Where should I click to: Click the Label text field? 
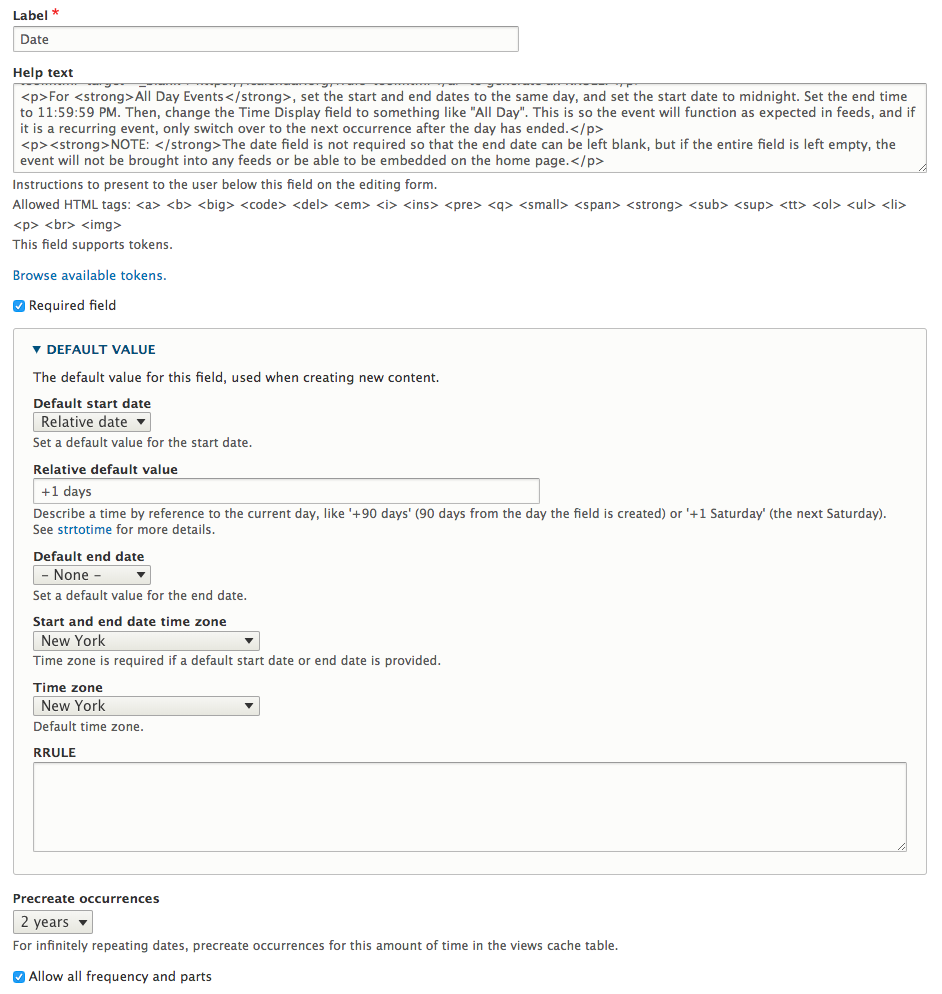[x=266, y=39]
